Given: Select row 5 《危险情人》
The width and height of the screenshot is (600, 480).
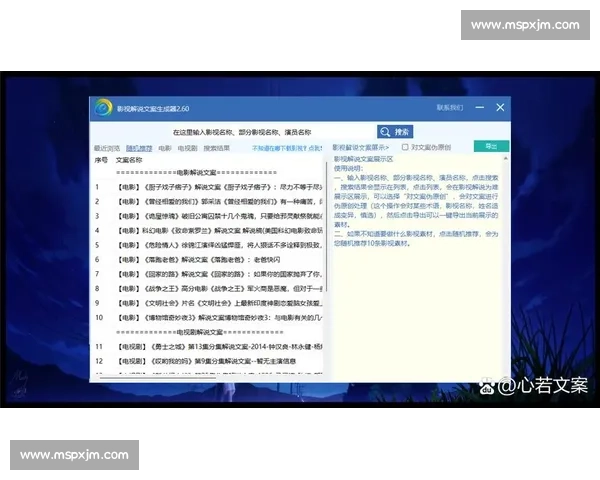Looking at the screenshot, I should tap(208, 245).
